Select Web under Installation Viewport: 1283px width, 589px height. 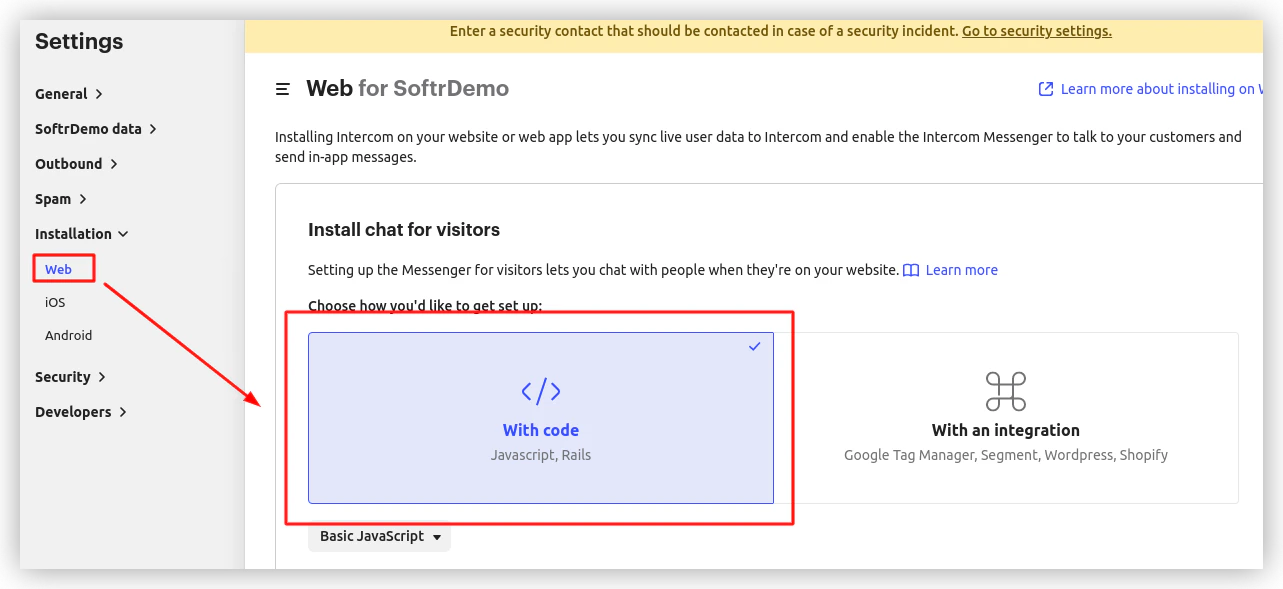[x=59, y=269]
